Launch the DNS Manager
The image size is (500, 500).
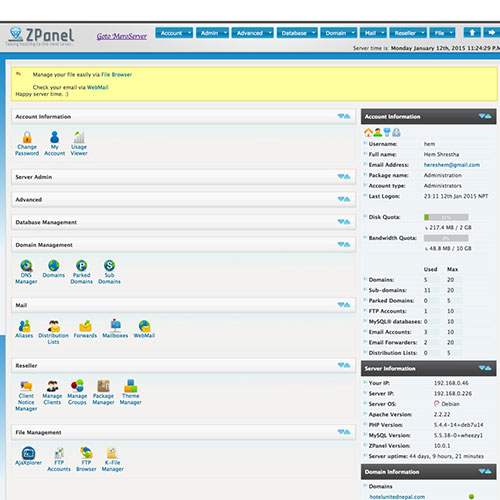[26, 272]
